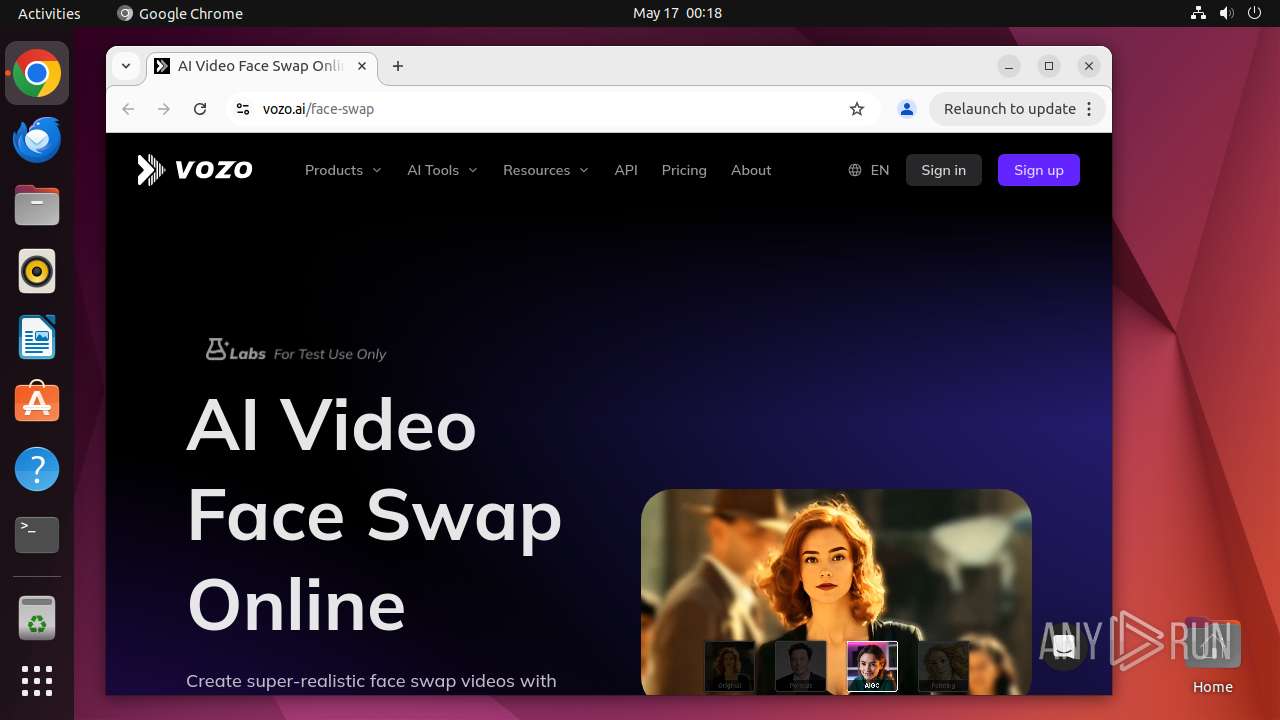Click the face swap preview video
This screenshot has width=1280, height=720.
[836, 591]
